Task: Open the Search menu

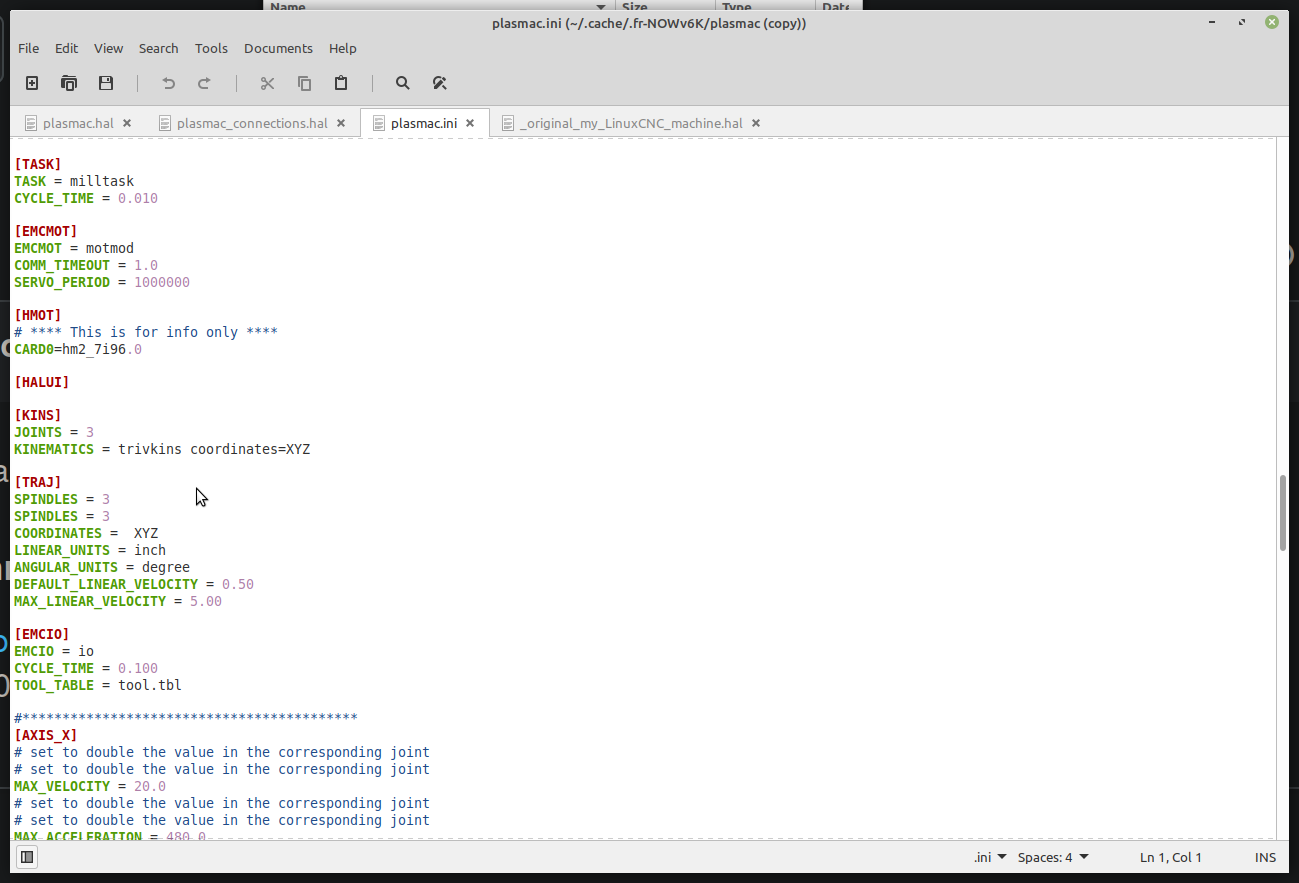Action: pyautogui.click(x=159, y=48)
